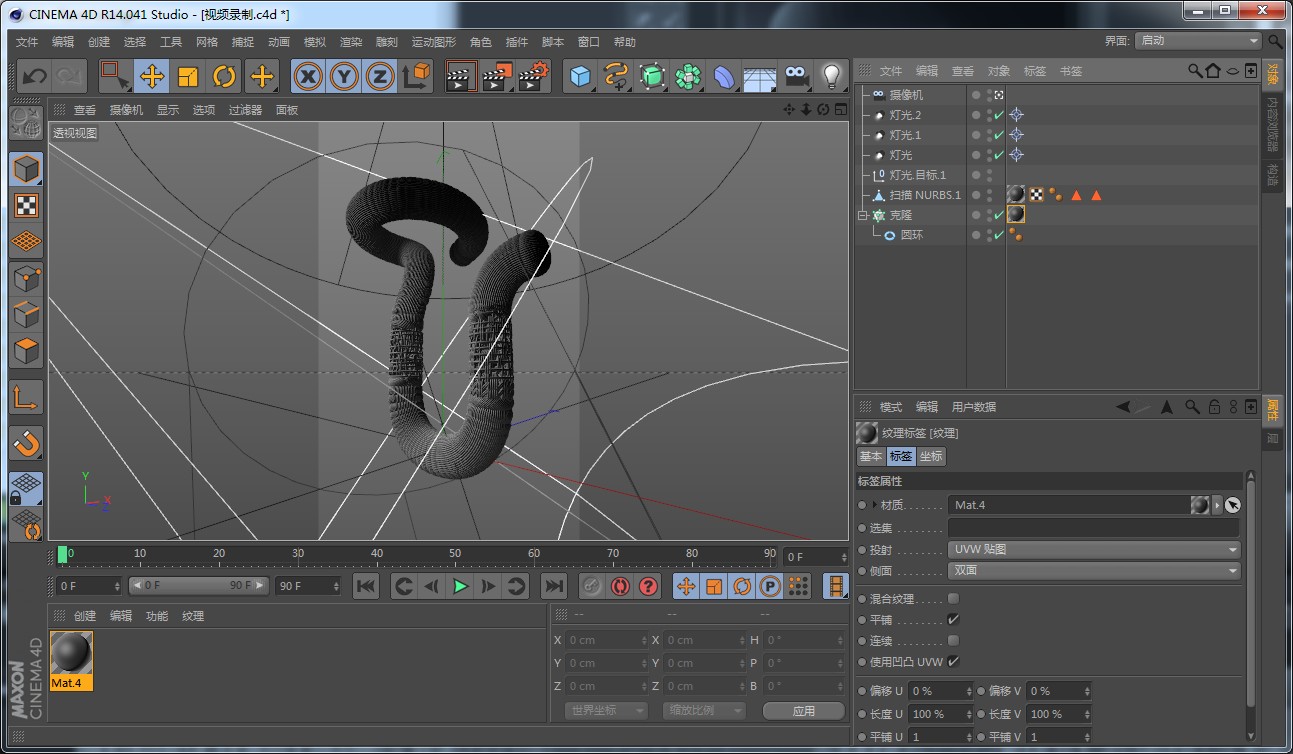Switch to texture mode
Image resolution: width=1293 pixels, height=754 pixels.
(27, 205)
